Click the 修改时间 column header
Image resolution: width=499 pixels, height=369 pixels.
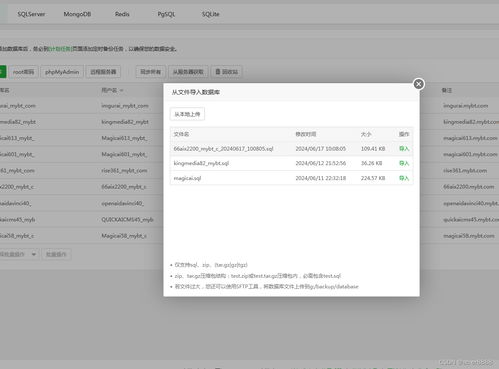click(x=306, y=134)
